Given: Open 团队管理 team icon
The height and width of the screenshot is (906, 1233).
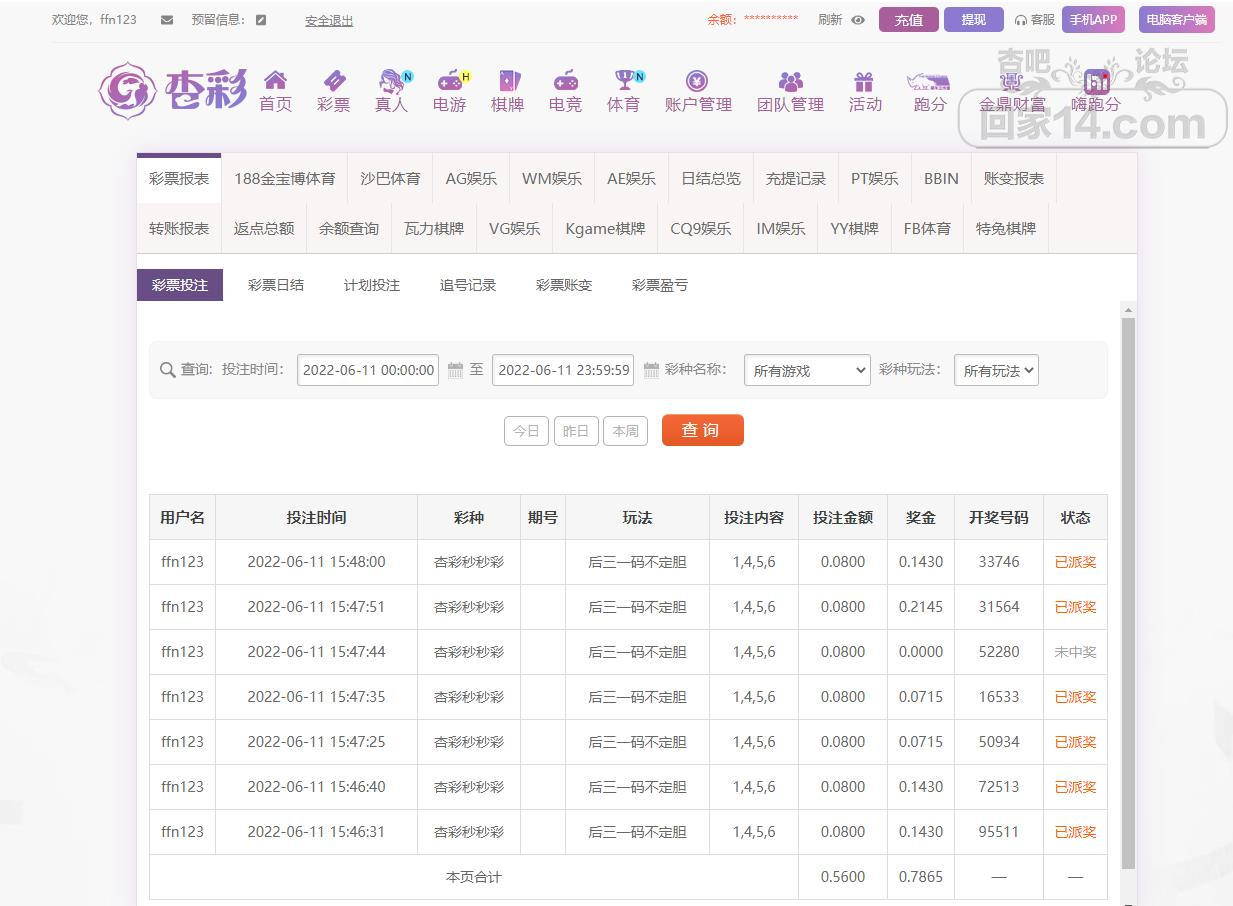Looking at the screenshot, I should (x=790, y=81).
